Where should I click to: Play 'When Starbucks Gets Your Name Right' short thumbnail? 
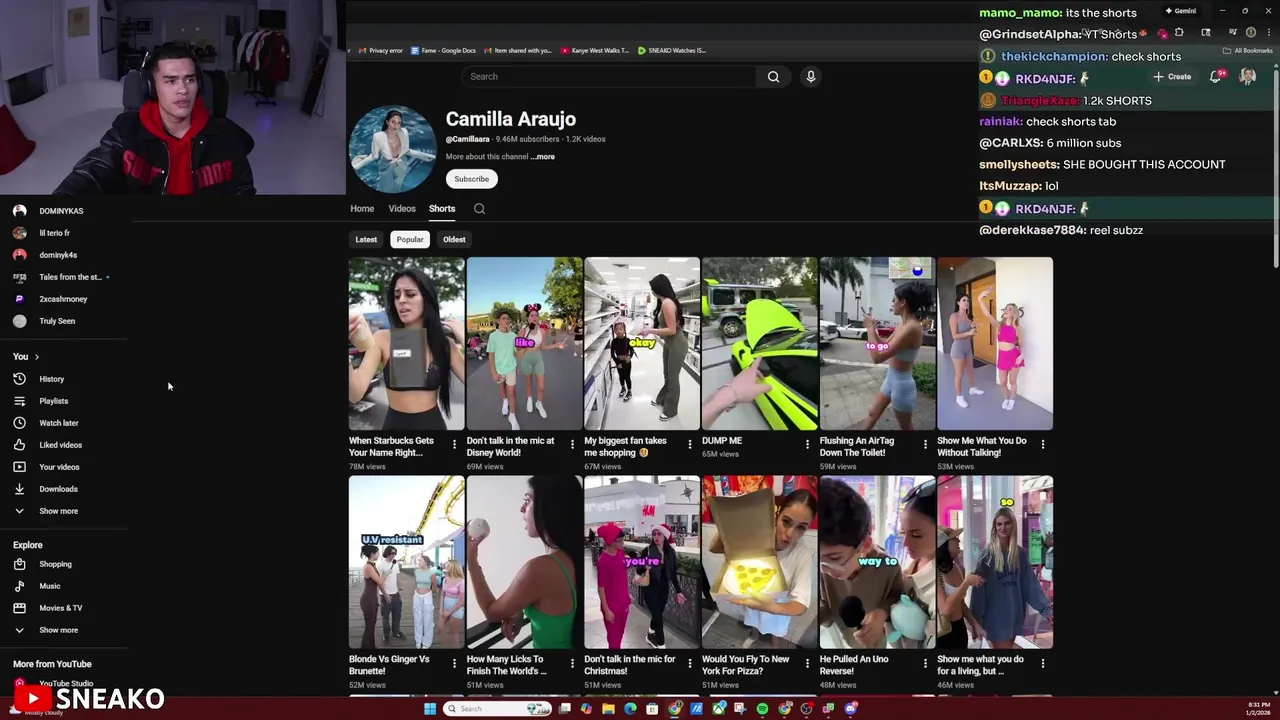406,343
